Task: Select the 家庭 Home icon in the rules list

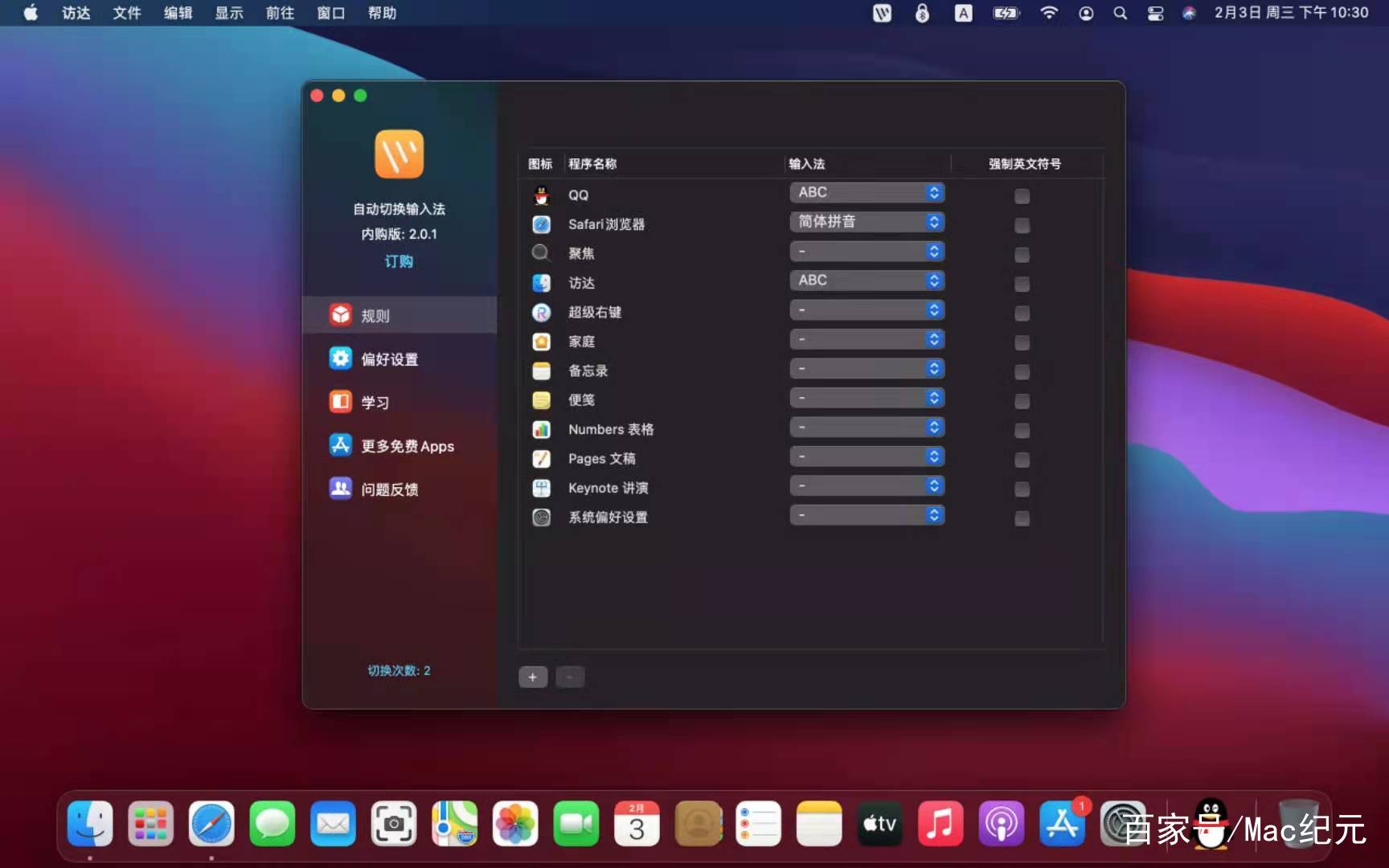Action: tap(542, 342)
